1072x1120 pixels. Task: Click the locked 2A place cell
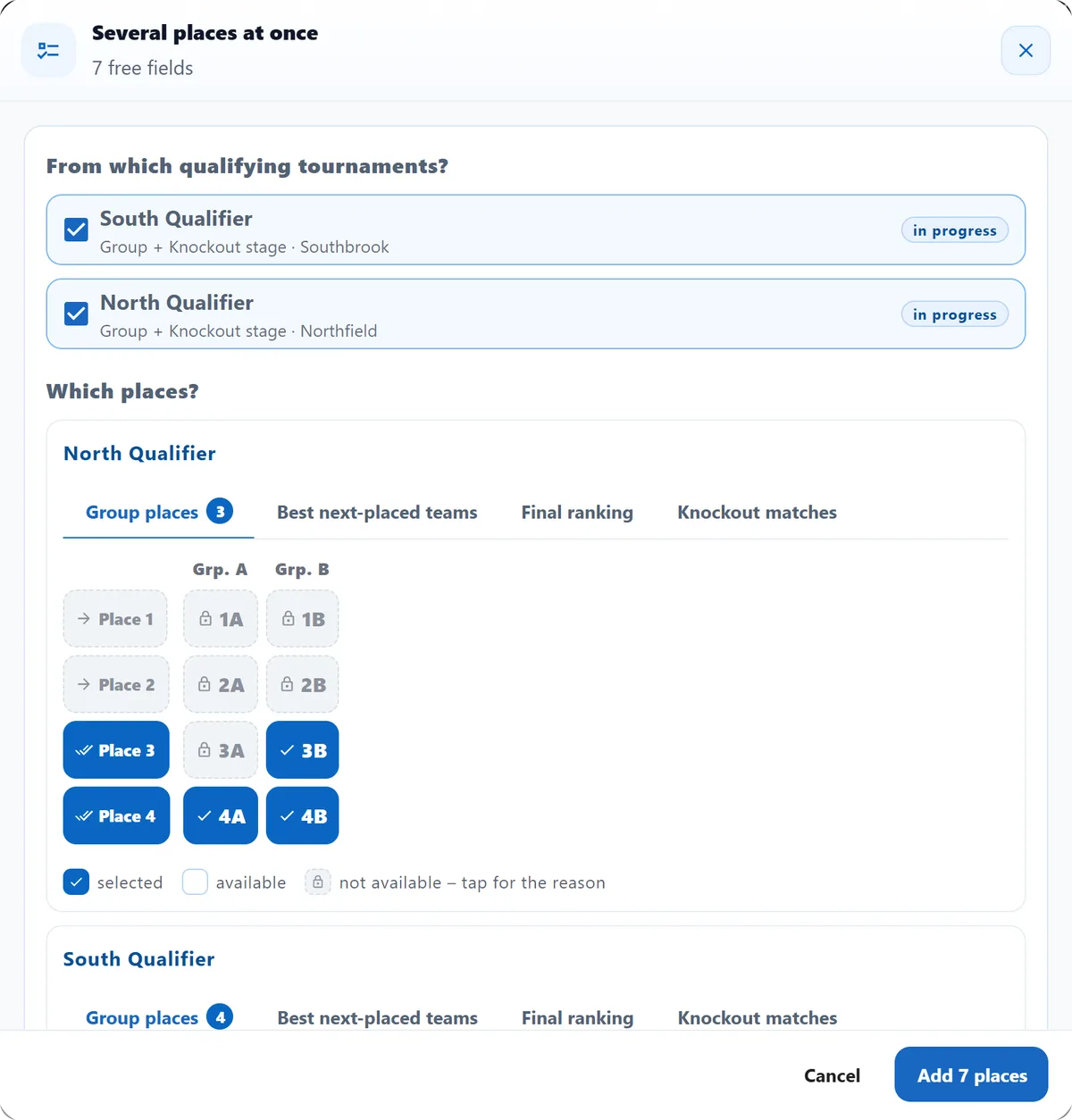coord(221,685)
